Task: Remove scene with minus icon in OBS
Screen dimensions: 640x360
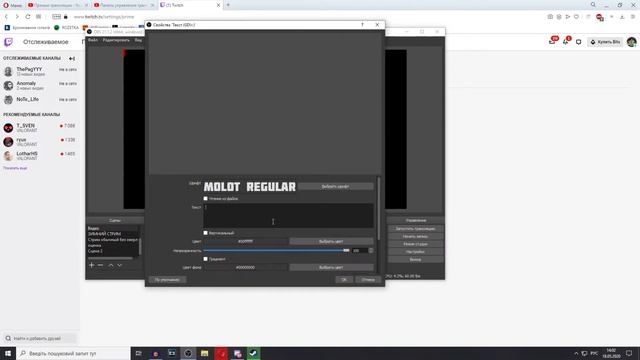Action: click(100, 265)
